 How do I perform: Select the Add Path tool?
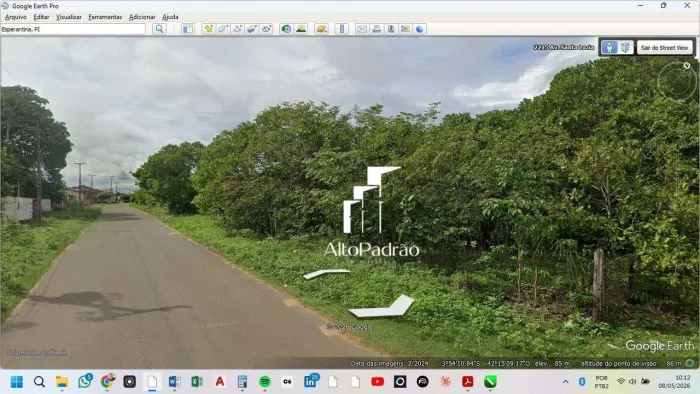tap(237, 29)
